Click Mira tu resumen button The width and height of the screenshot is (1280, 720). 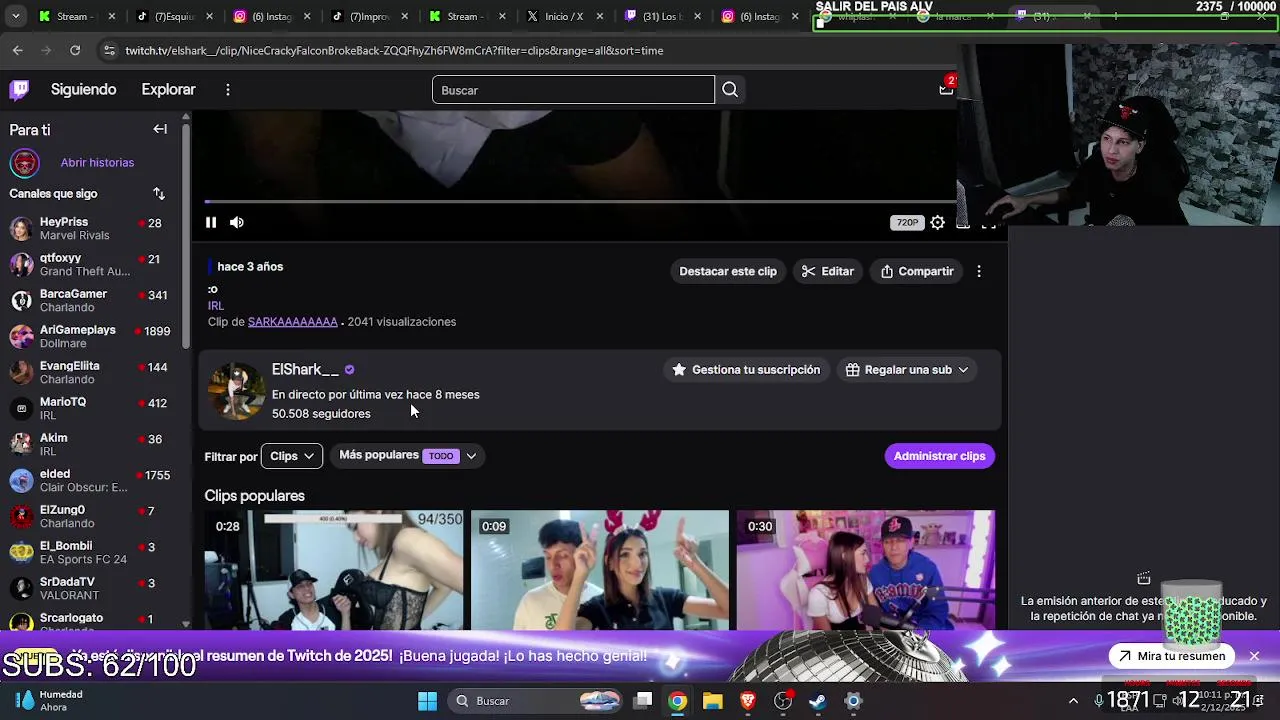[x=1171, y=656]
